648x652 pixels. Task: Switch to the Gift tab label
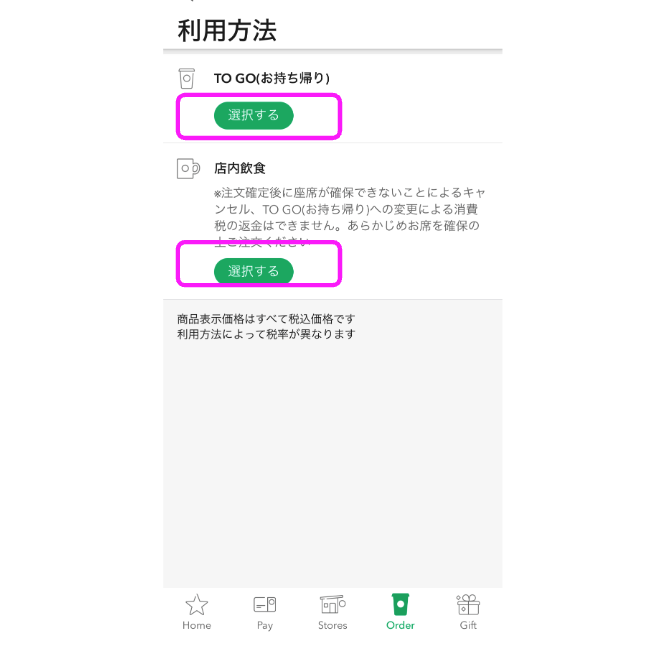468,625
